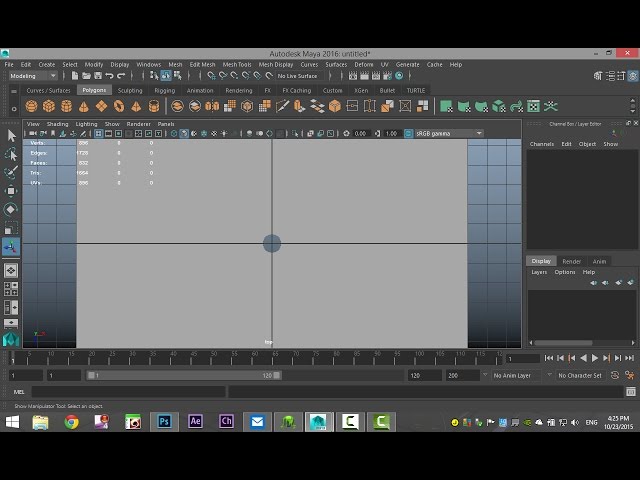Switch to the Rigging shelf tab

(x=164, y=90)
